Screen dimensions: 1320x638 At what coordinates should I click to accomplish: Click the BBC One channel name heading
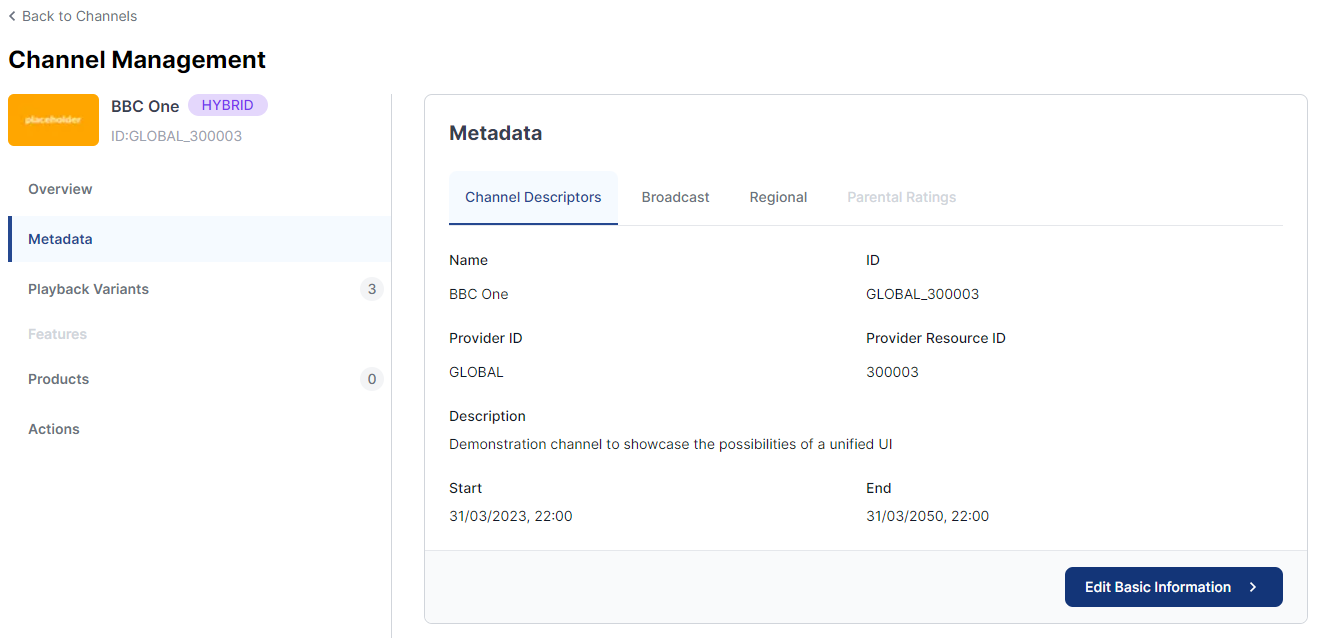pos(145,105)
